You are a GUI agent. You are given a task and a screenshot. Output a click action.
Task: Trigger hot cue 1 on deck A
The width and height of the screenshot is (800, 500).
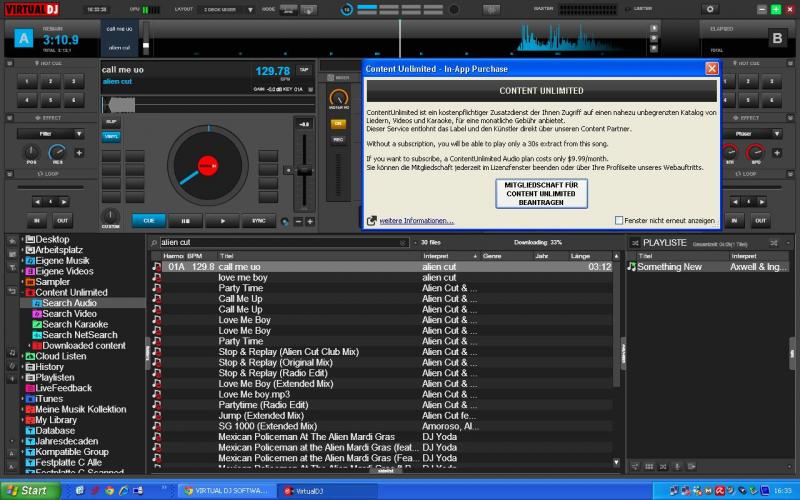pos(27,82)
